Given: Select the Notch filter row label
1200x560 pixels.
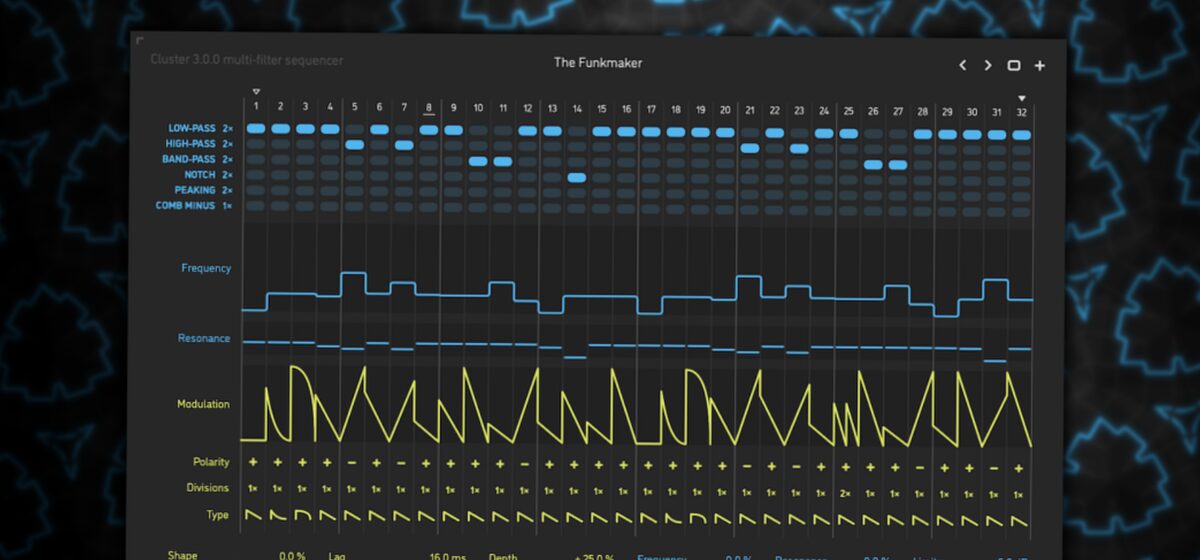Looking at the screenshot, I should click(x=199, y=175).
